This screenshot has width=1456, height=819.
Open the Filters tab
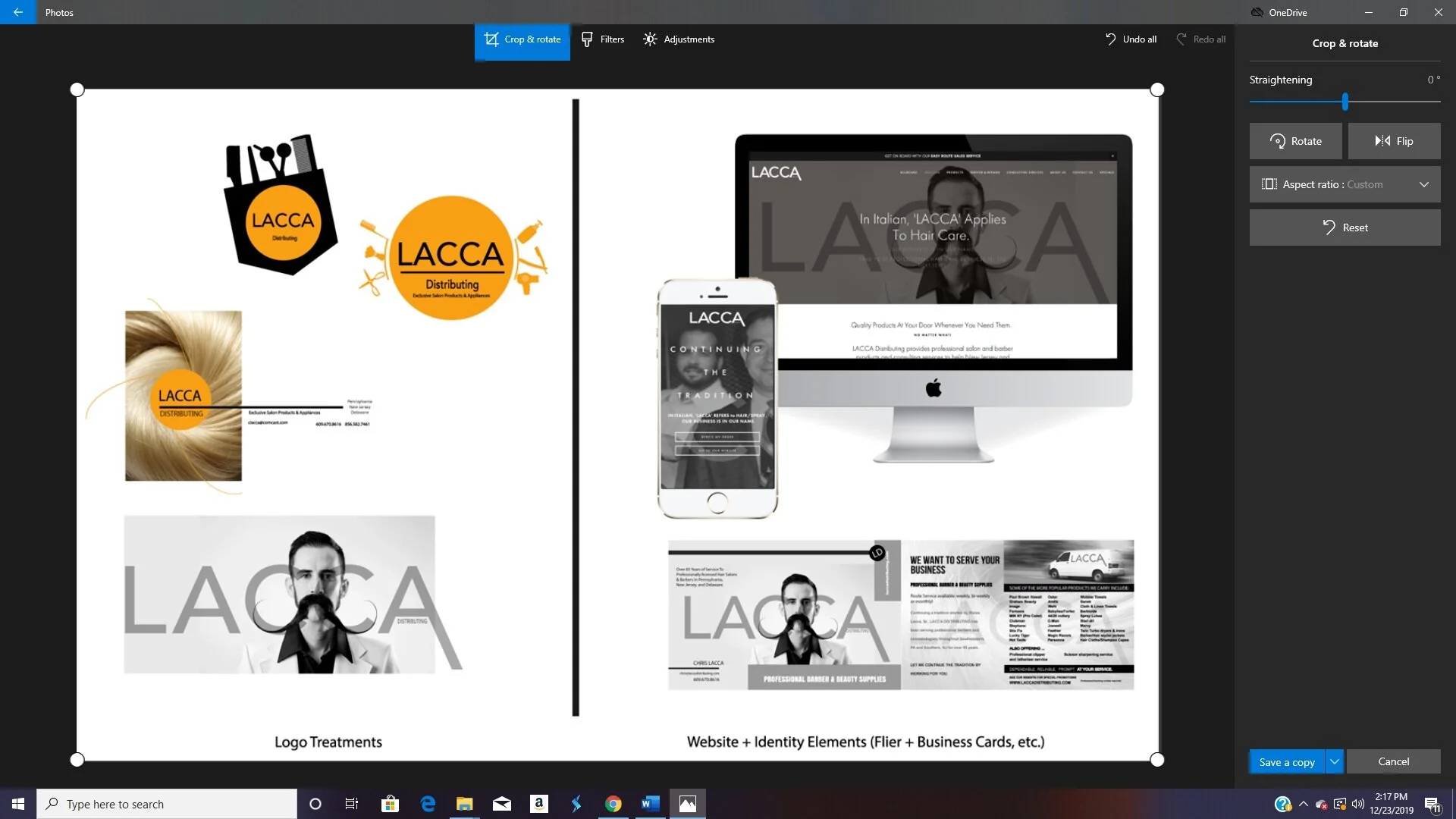pyautogui.click(x=603, y=39)
